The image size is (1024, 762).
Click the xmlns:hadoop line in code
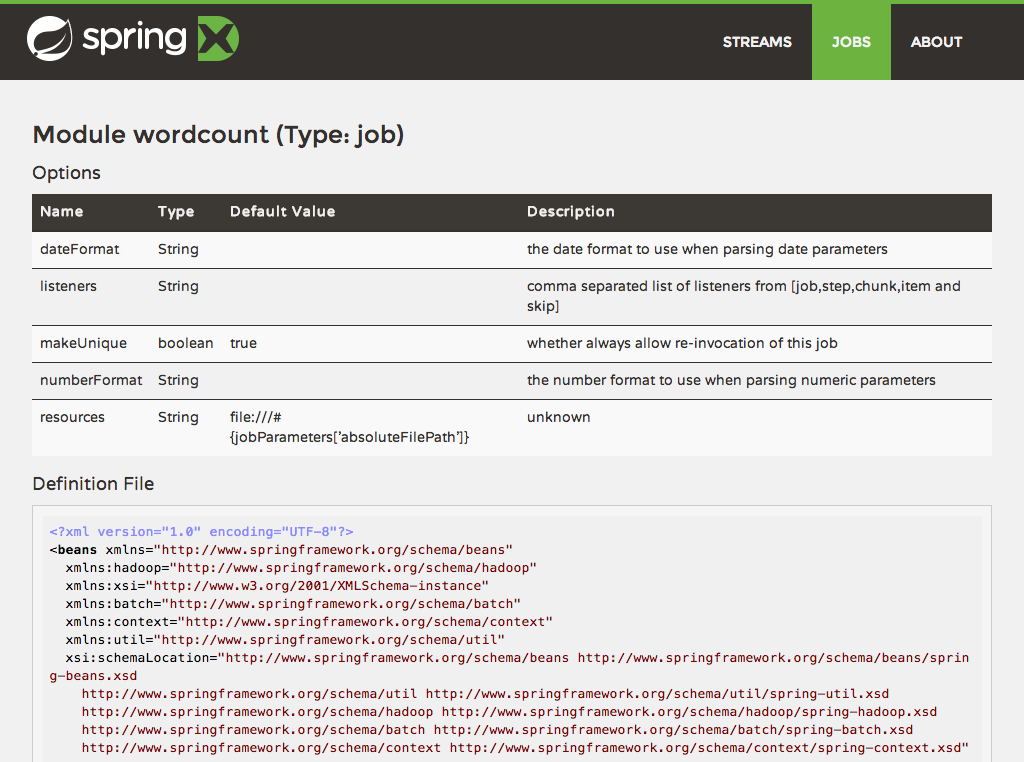pyautogui.click(x=301, y=568)
